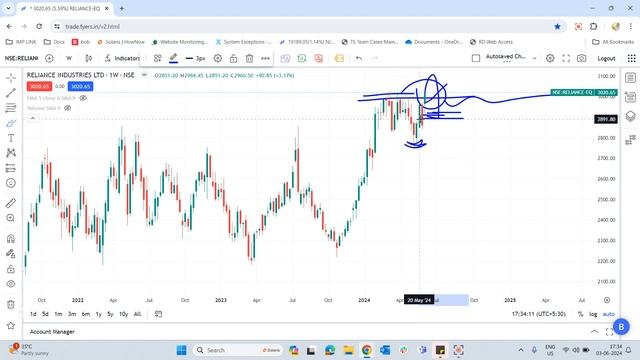640x360 pixels.
Task: Select the brush drawing tool in sidebar
Action: pyautogui.click(x=11, y=123)
